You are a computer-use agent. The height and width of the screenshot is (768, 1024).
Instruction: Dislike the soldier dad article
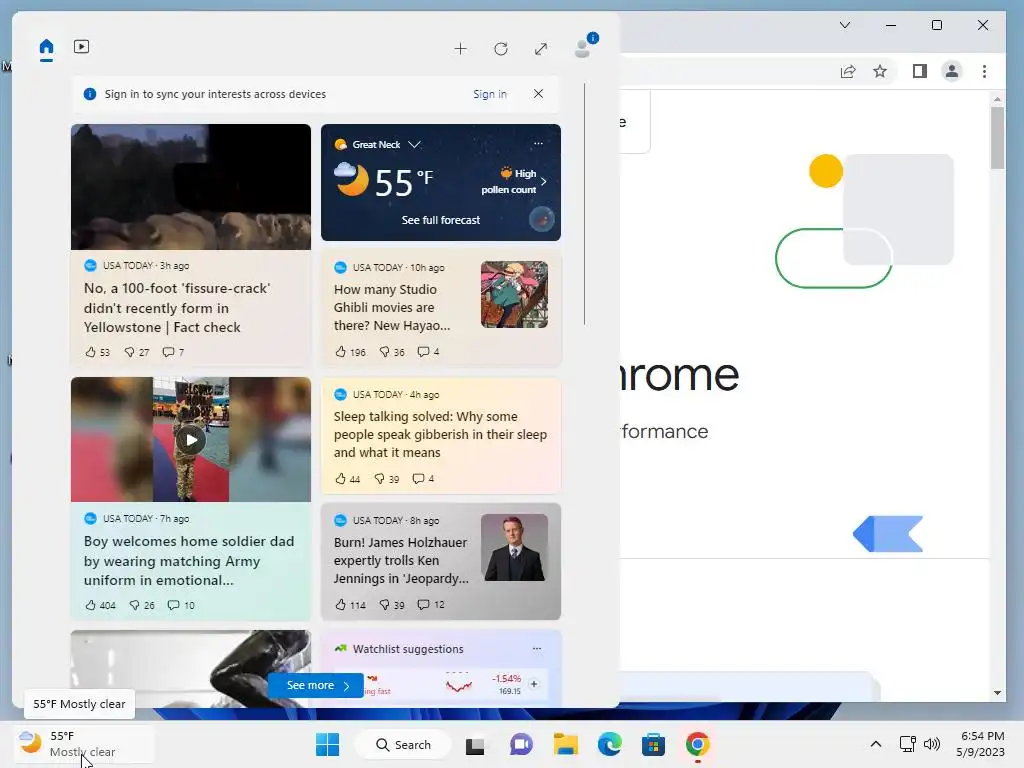tap(142, 605)
